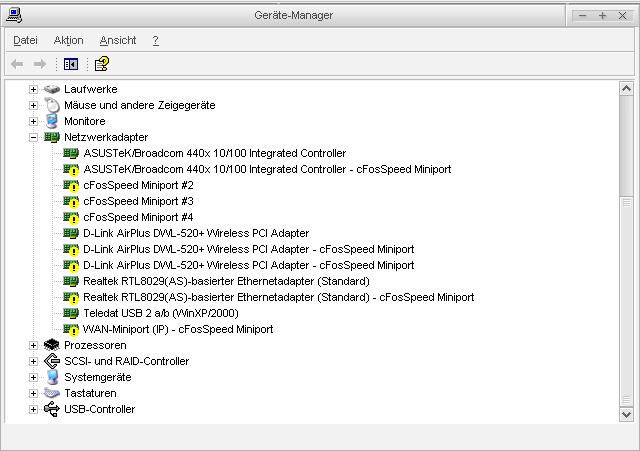Click the SCSI- und RAID-Controller icon

point(52,361)
